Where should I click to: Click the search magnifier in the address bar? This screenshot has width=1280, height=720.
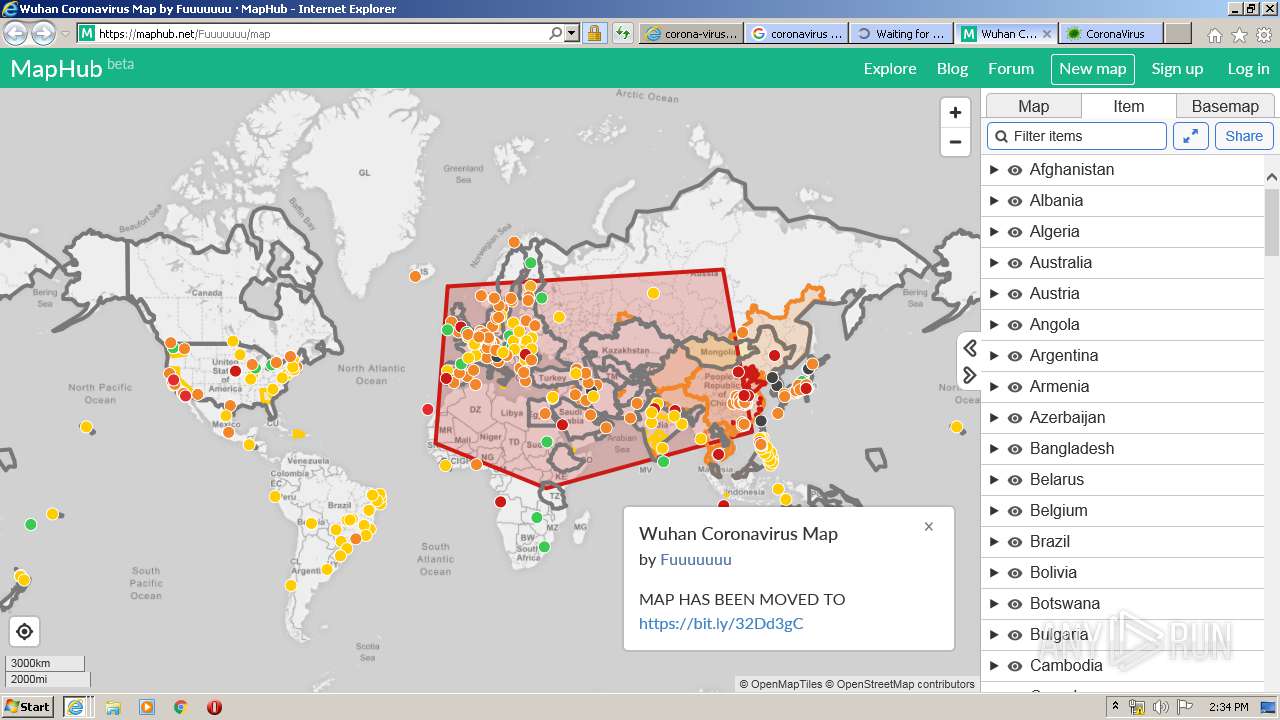[x=555, y=33]
